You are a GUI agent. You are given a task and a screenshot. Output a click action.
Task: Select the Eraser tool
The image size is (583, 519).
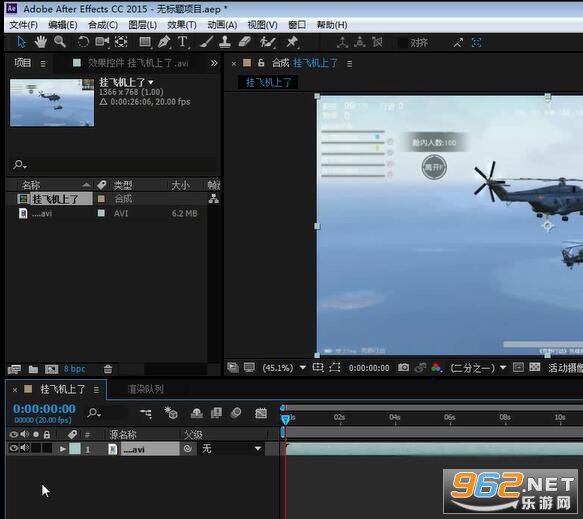click(x=244, y=42)
